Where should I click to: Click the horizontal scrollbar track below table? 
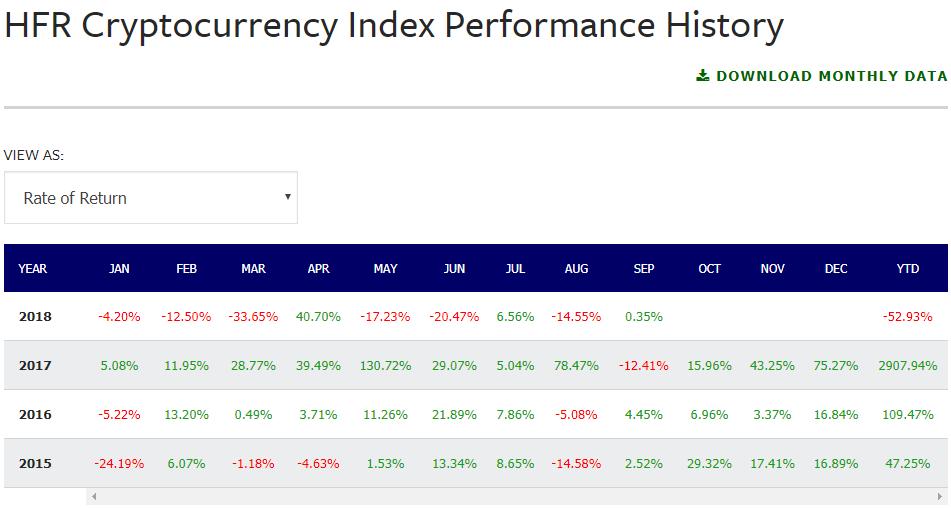[500, 497]
